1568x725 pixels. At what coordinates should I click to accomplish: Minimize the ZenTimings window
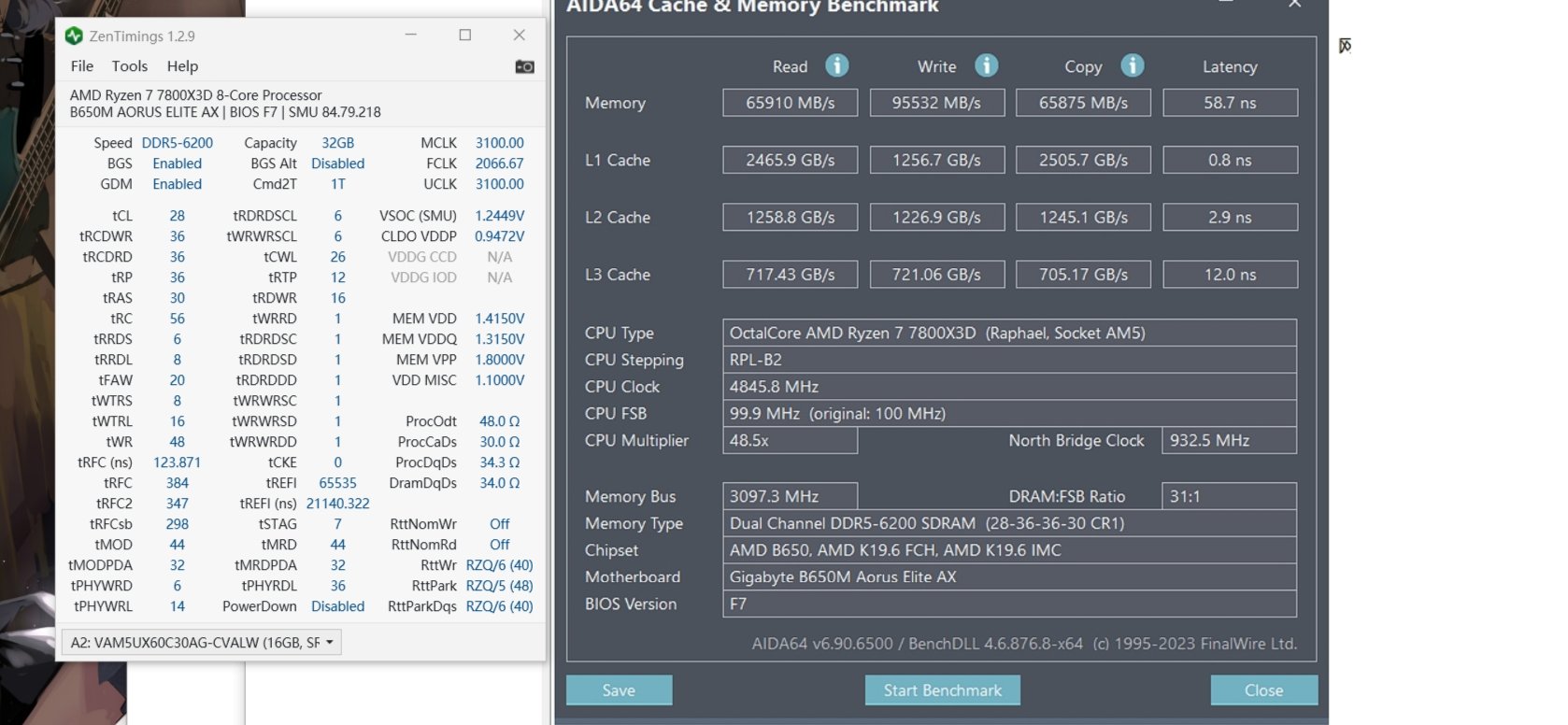point(410,36)
